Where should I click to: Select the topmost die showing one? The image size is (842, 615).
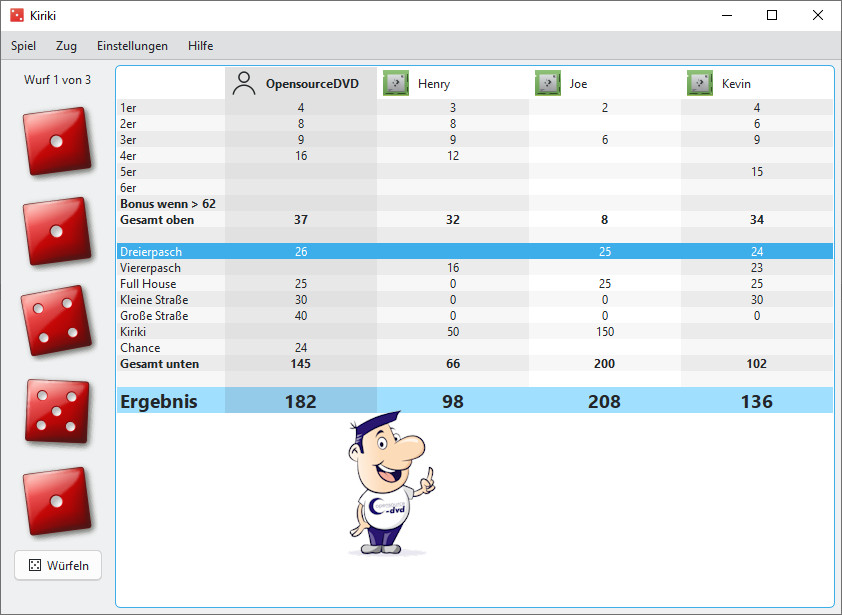point(56,141)
